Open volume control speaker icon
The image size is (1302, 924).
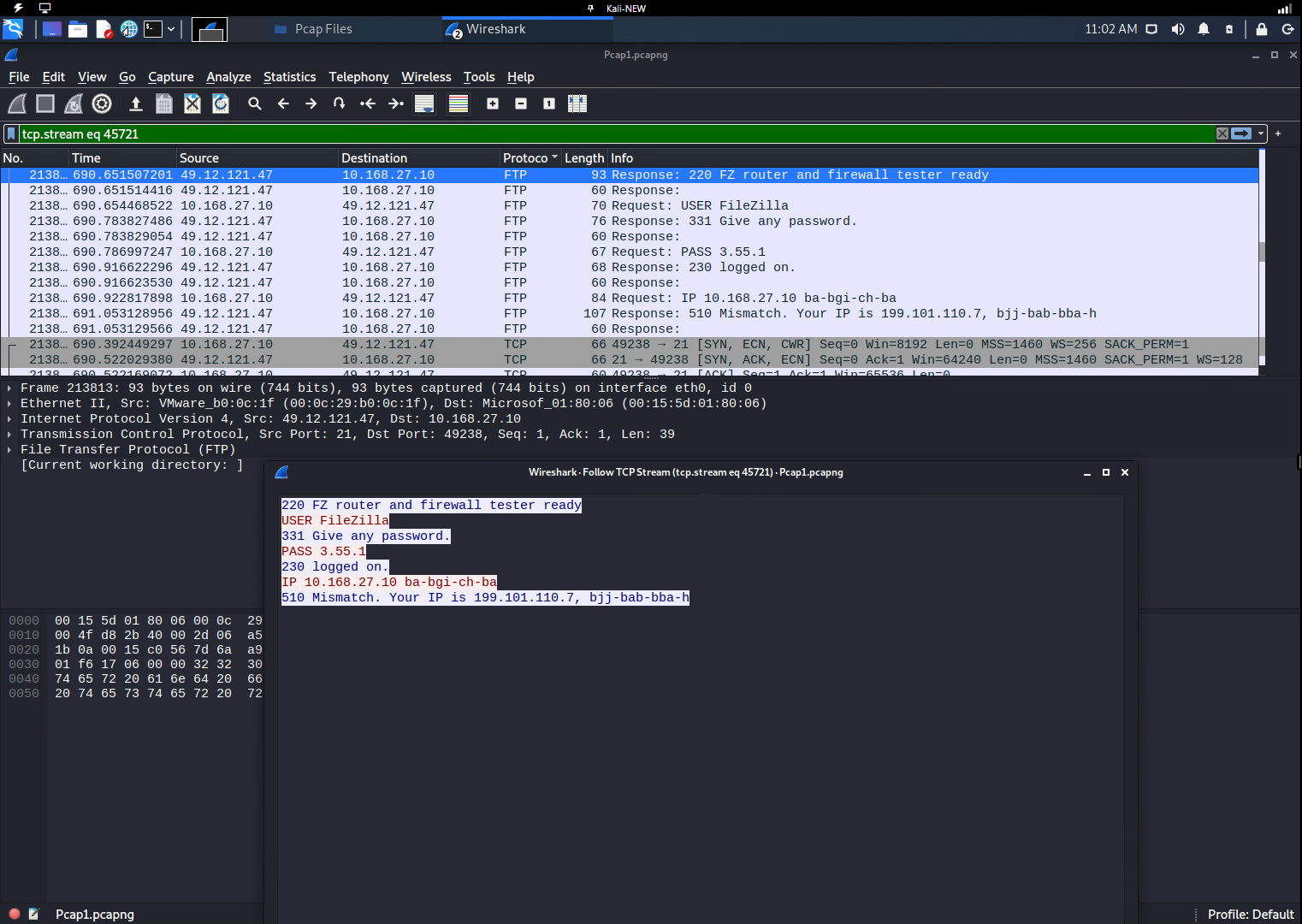(x=1178, y=29)
